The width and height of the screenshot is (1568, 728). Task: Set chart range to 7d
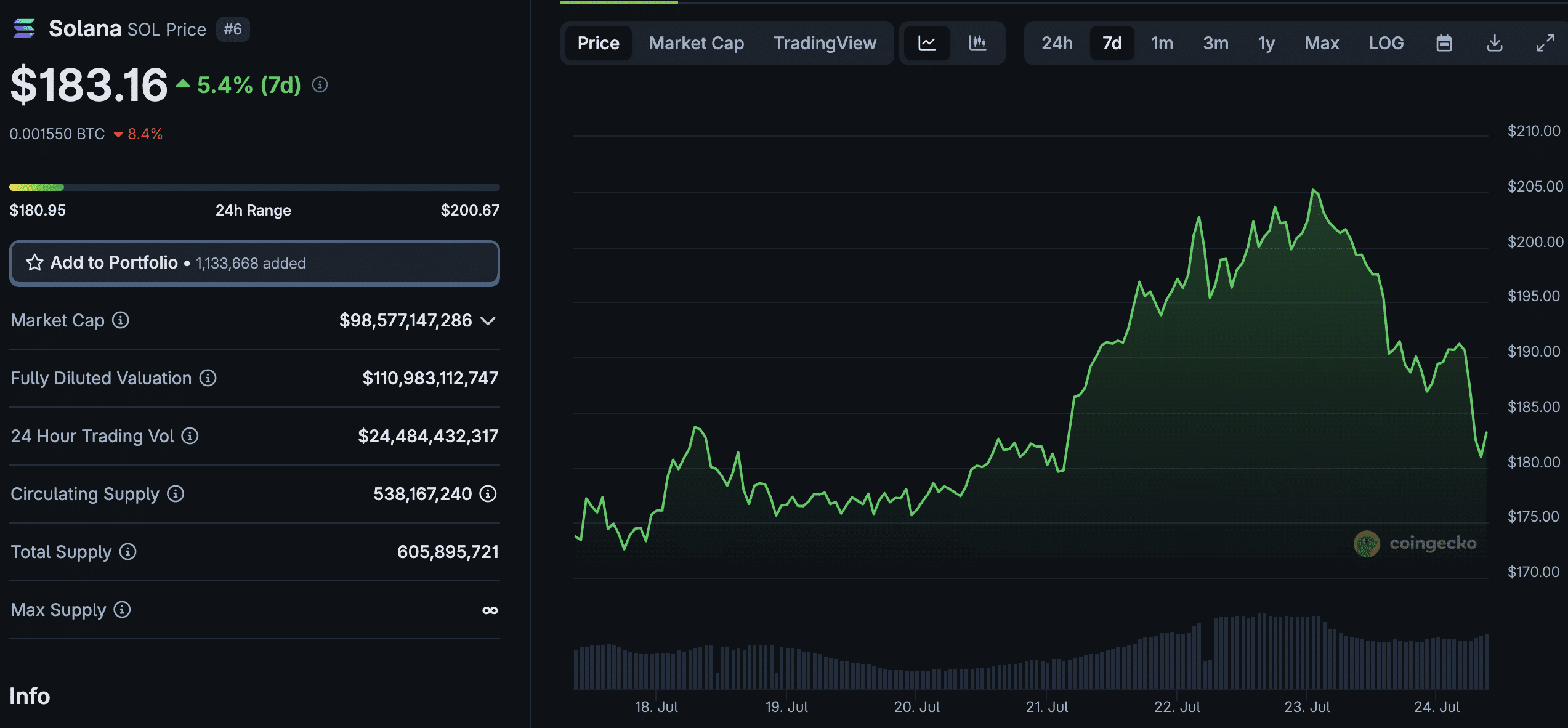[1112, 43]
